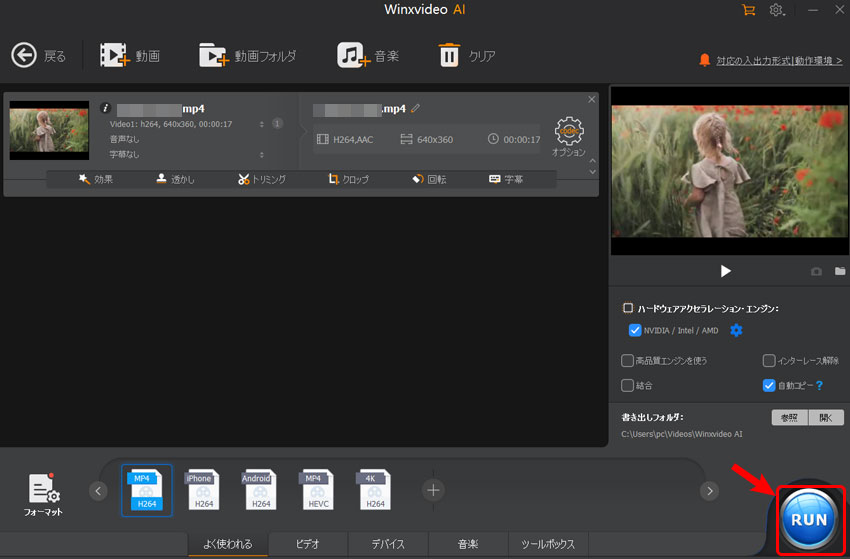Add music with 音楽 icon

point(353,56)
